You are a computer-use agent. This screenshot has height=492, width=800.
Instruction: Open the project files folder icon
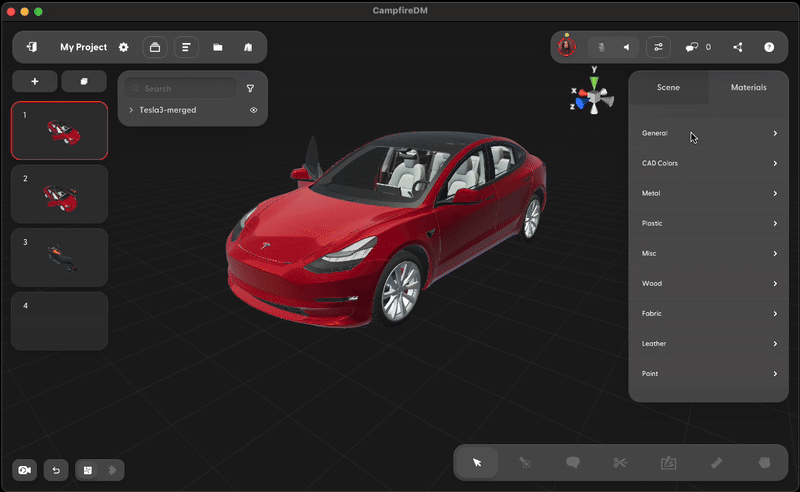218,47
